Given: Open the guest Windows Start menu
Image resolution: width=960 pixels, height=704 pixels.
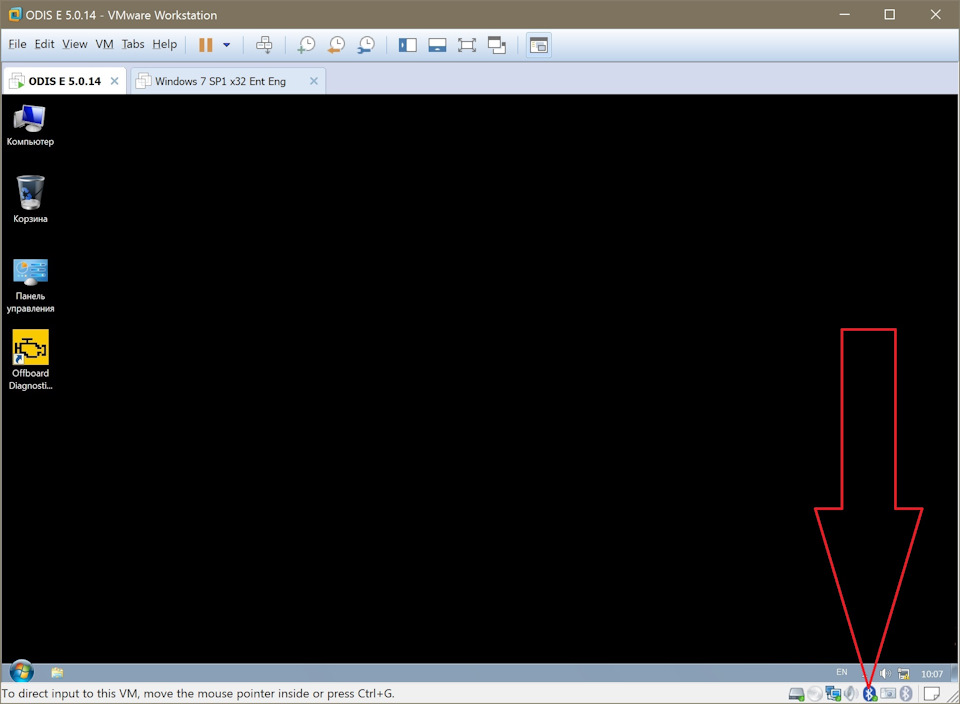Looking at the screenshot, I should [21, 672].
